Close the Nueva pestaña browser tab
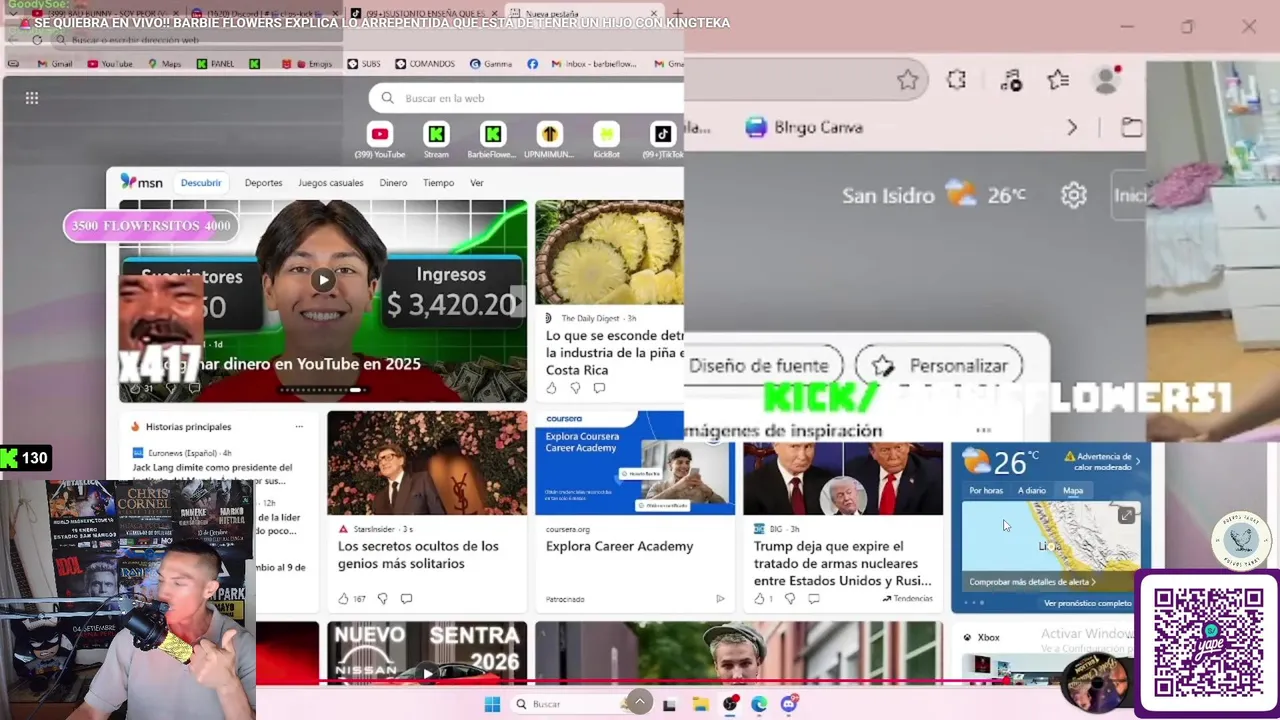The width and height of the screenshot is (1280, 720). click(653, 13)
